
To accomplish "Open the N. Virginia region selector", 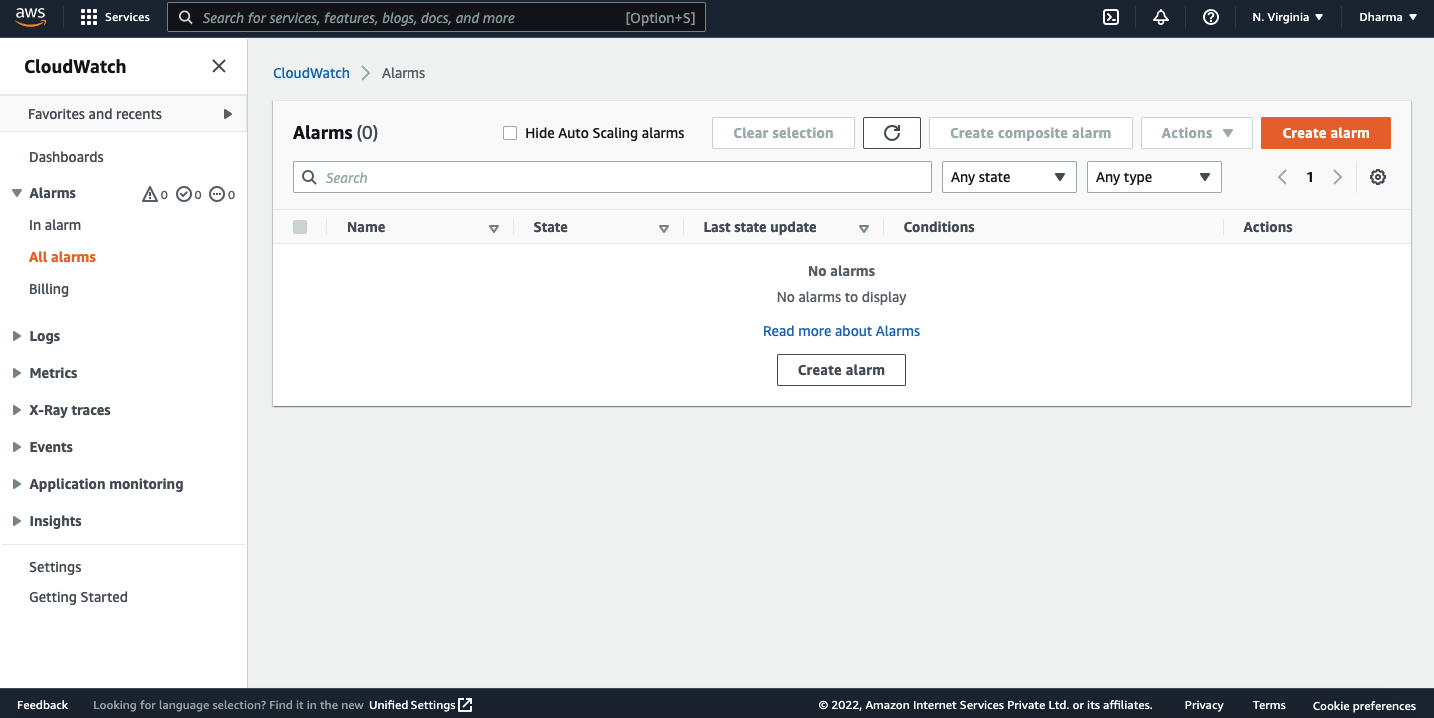I will 1287,17.
